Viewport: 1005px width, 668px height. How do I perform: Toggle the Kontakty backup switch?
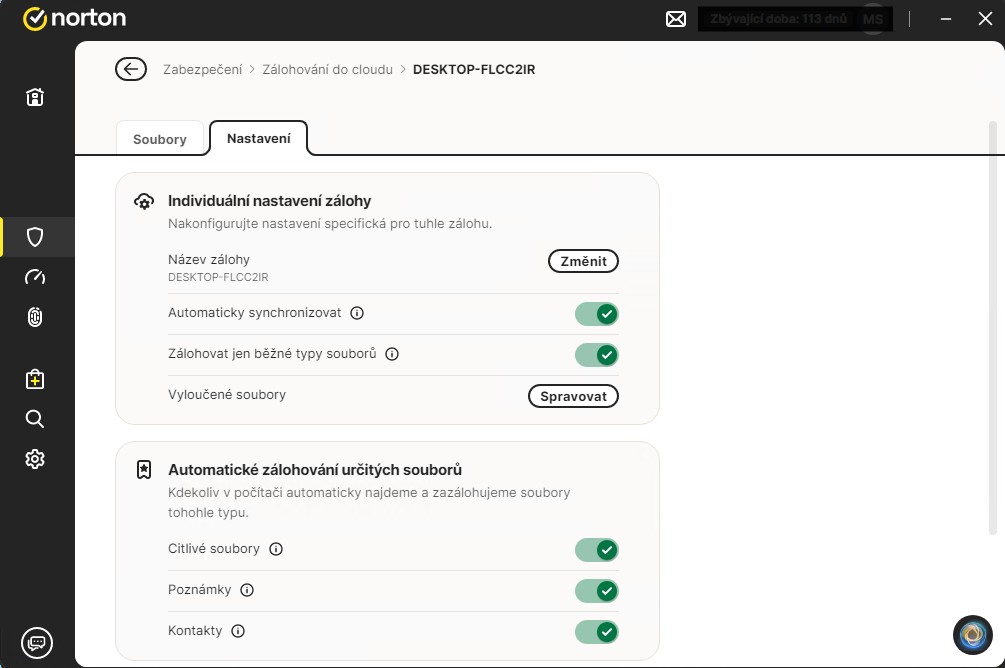pyautogui.click(x=597, y=632)
